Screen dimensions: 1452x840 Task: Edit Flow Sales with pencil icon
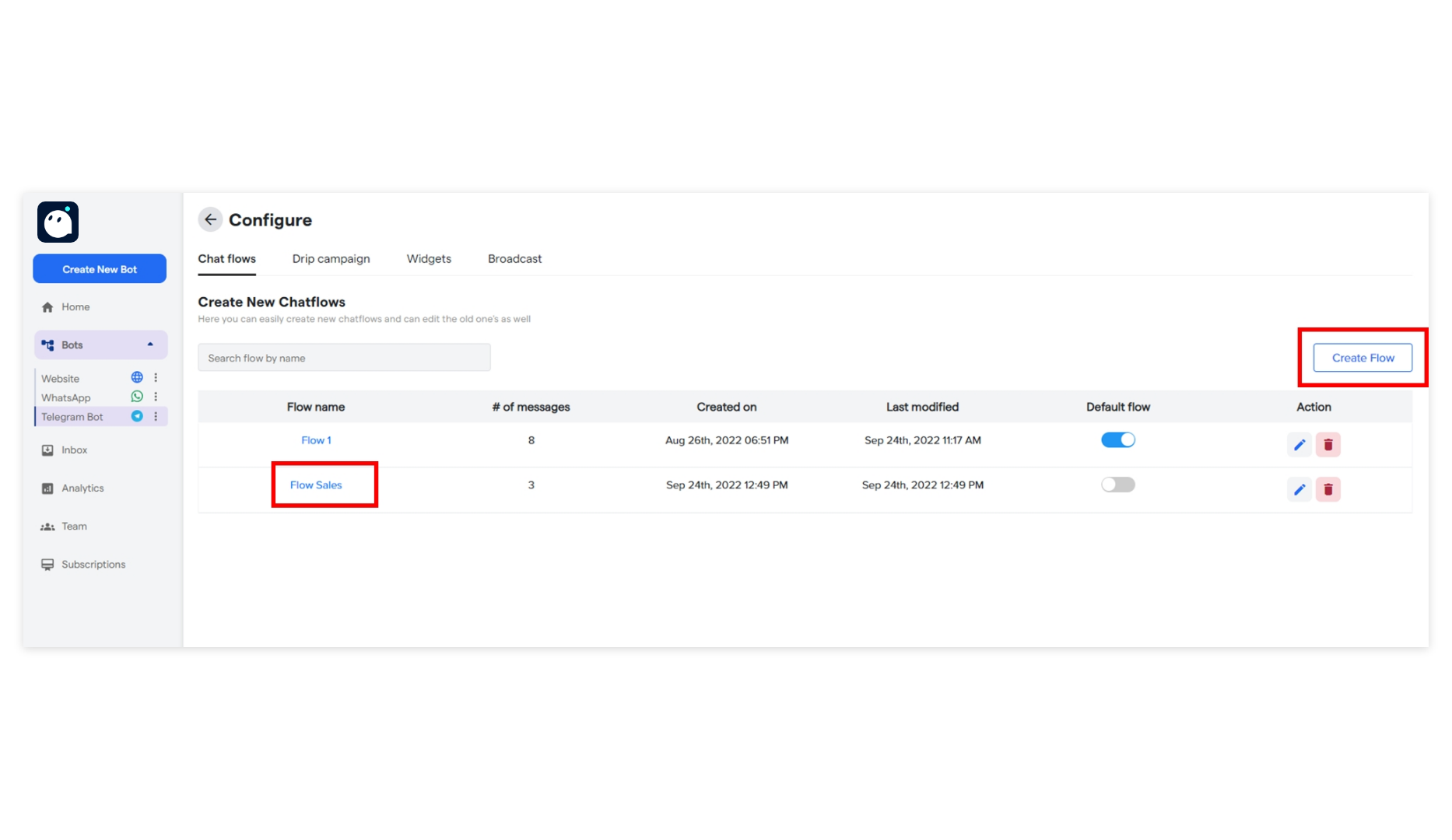click(1299, 489)
